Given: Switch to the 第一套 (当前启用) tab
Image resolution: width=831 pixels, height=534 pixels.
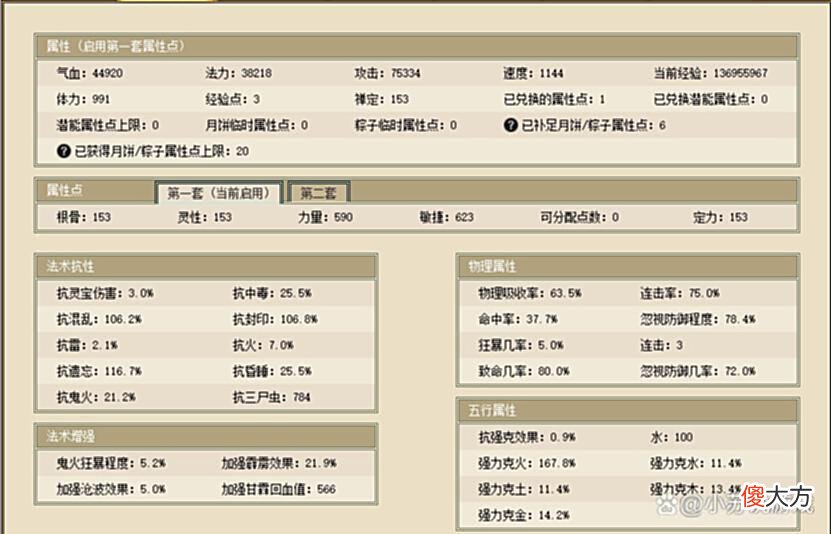Looking at the screenshot, I should 218,193.
